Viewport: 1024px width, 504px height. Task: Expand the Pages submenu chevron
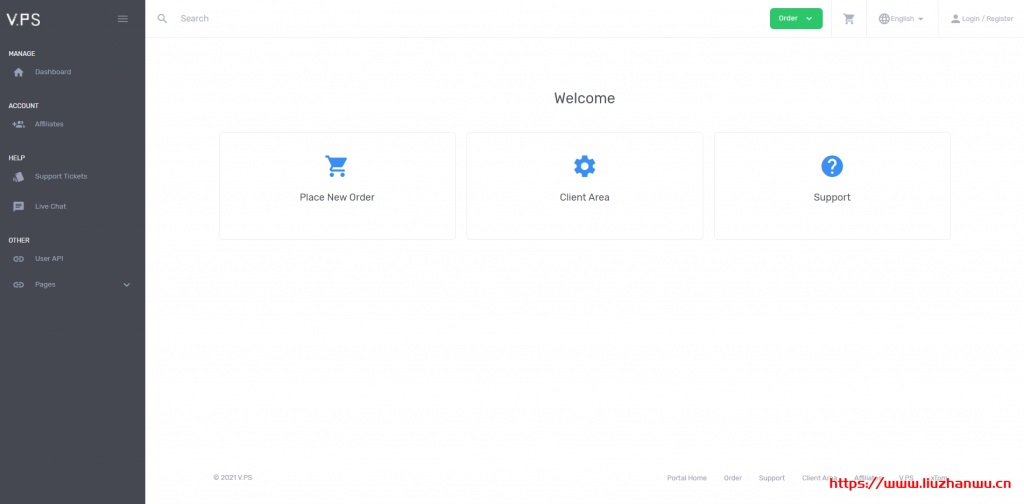pyautogui.click(x=126, y=285)
